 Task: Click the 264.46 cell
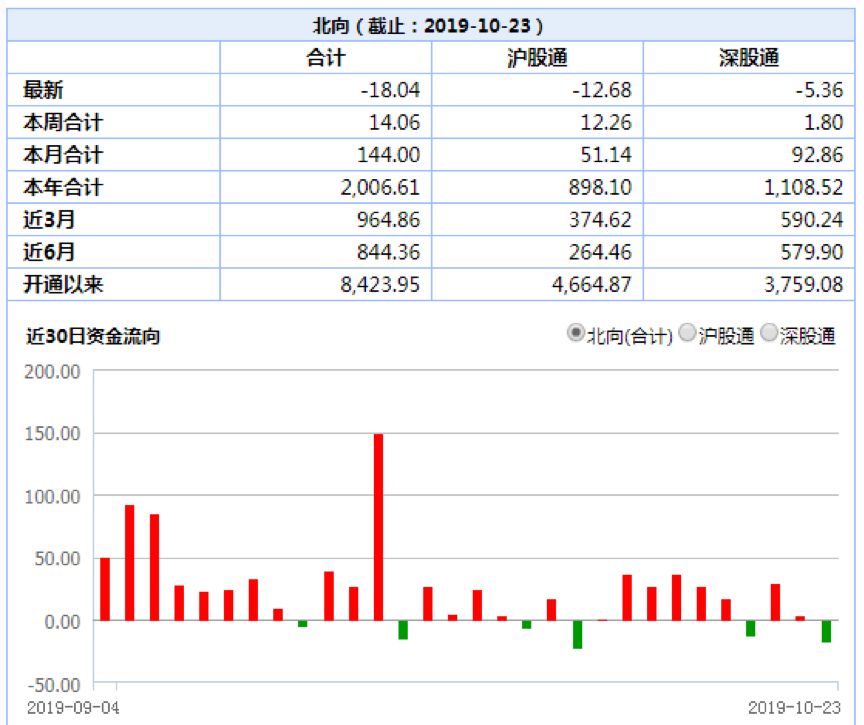click(601, 252)
